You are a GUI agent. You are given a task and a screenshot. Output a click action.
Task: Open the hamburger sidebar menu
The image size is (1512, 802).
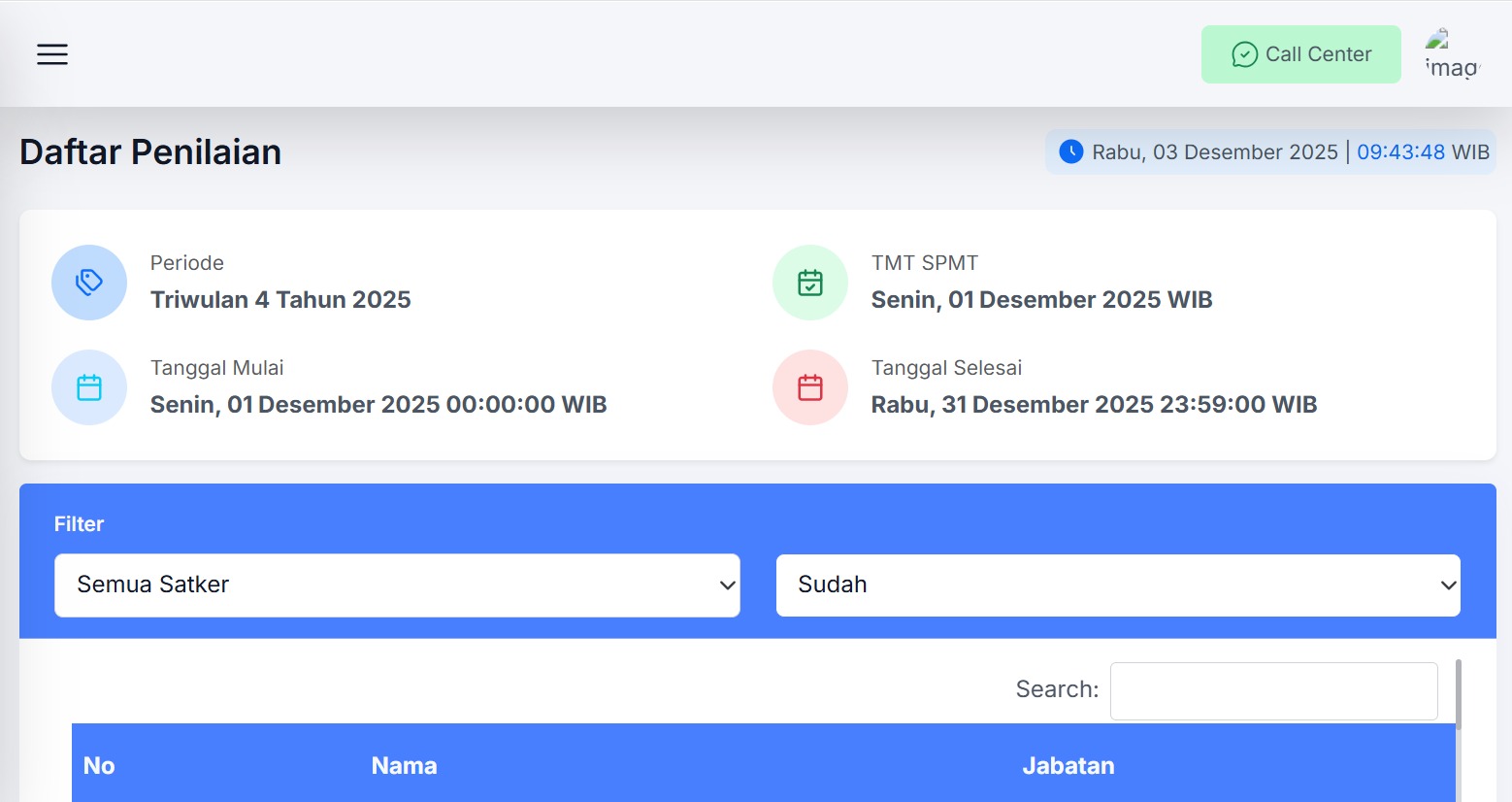point(52,54)
